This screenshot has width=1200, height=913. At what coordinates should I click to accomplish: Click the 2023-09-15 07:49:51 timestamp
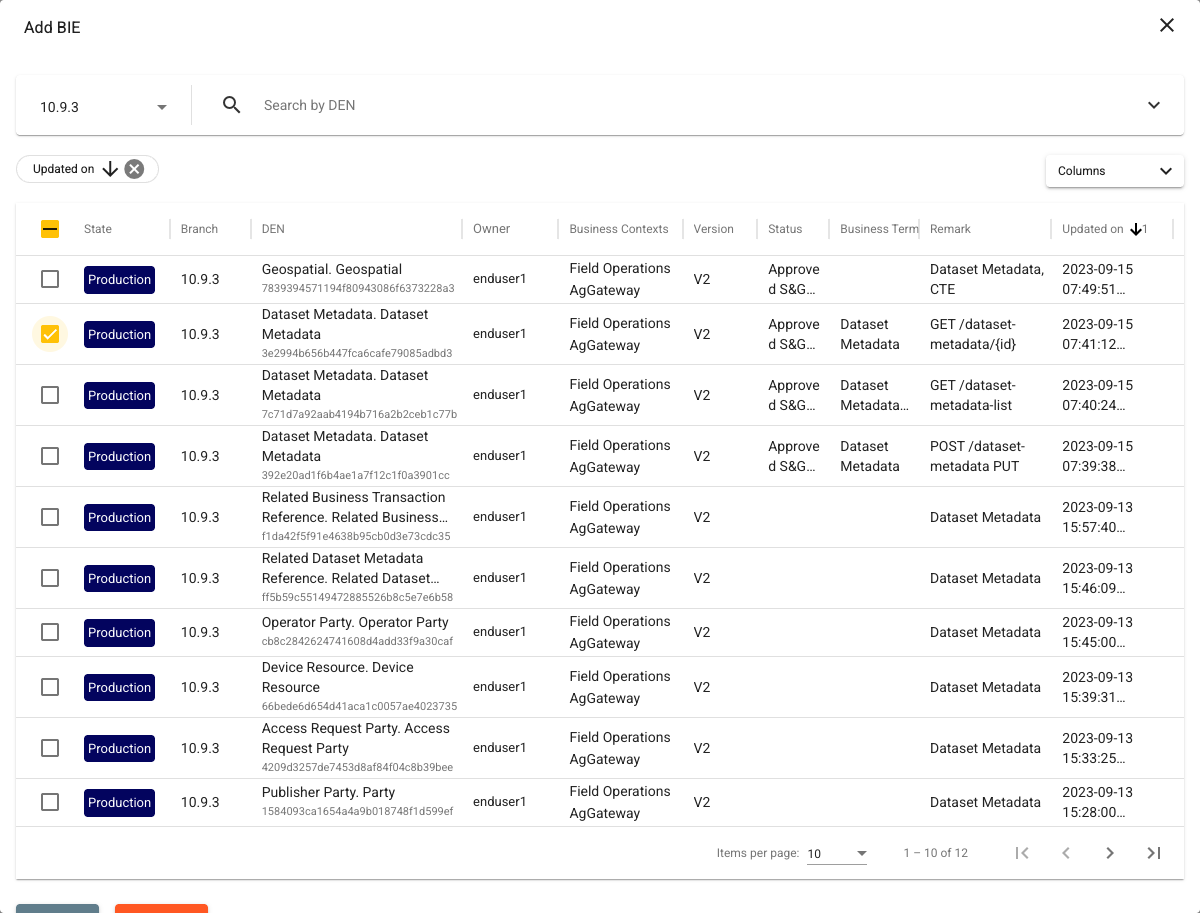pyautogui.click(x=1097, y=279)
